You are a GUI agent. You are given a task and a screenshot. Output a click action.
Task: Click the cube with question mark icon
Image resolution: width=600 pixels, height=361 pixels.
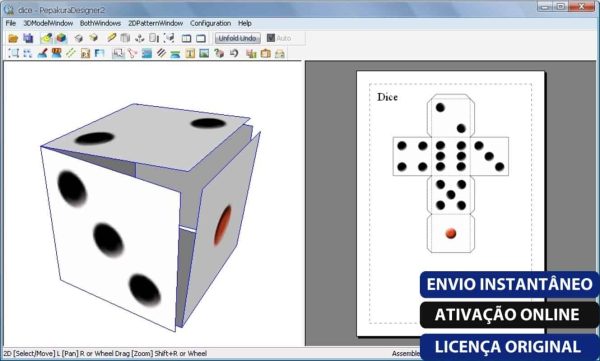point(219,53)
